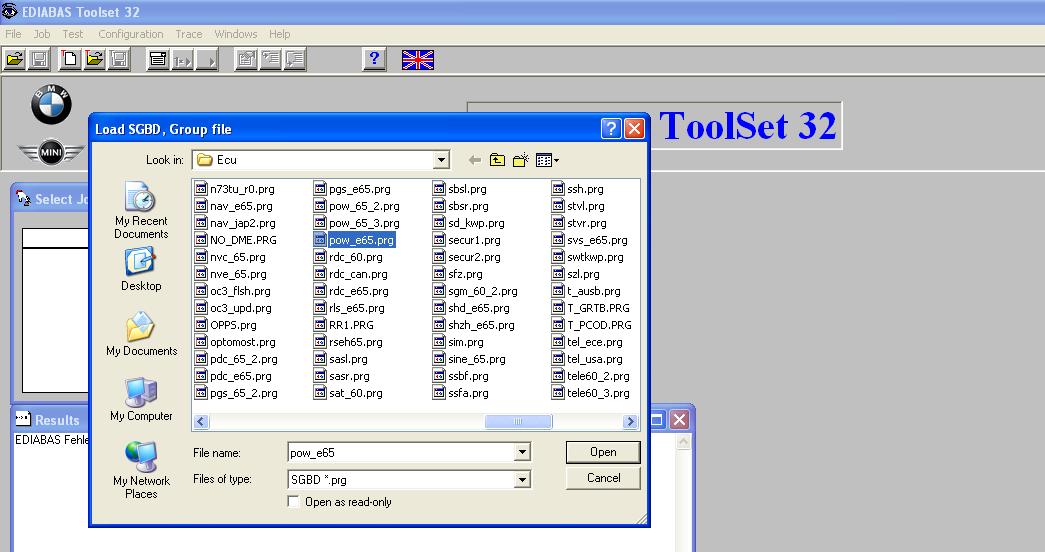
Task: Select file optomost.prg
Action: pyautogui.click(x=235, y=342)
